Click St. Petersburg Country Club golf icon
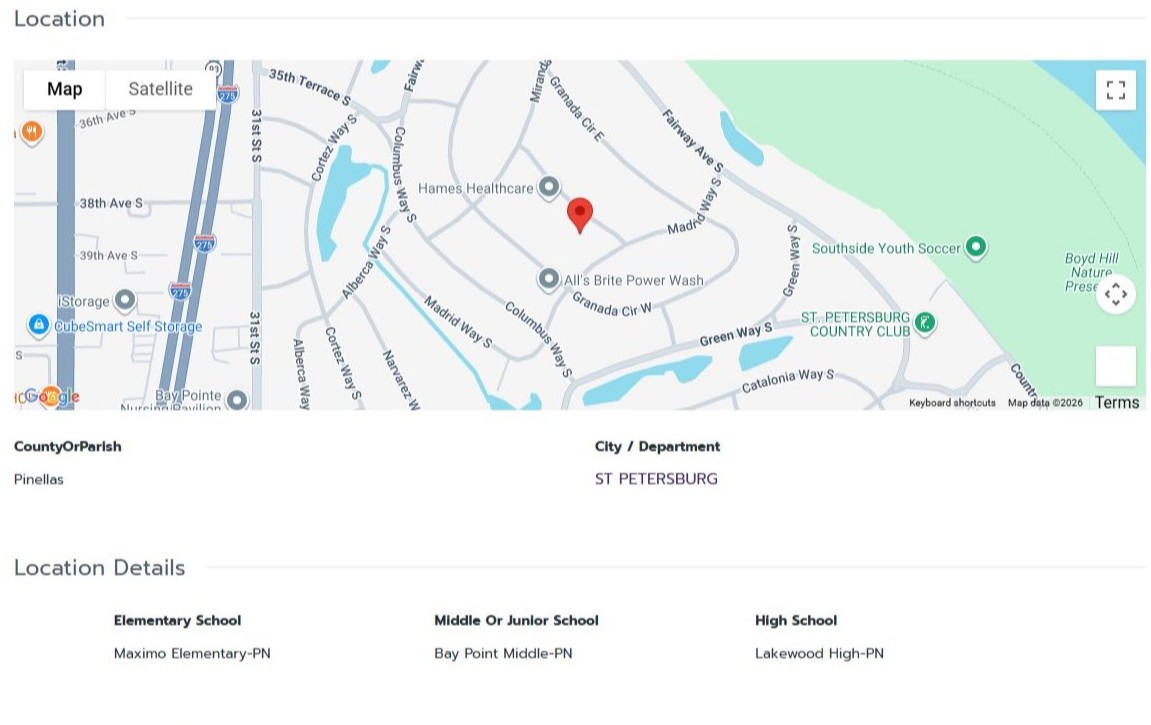The image size is (1151, 725). pos(925,323)
